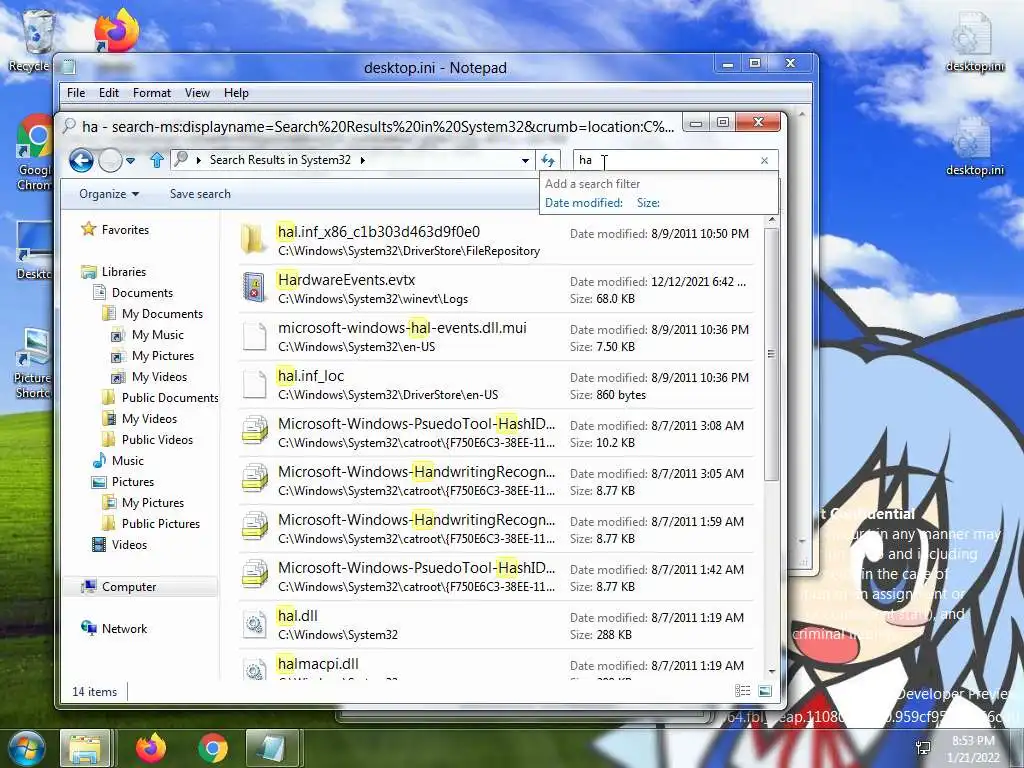Expand the Search Results in System32 breadcrumb arrow
The width and height of the screenshot is (1024, 768).
(363, 160)
